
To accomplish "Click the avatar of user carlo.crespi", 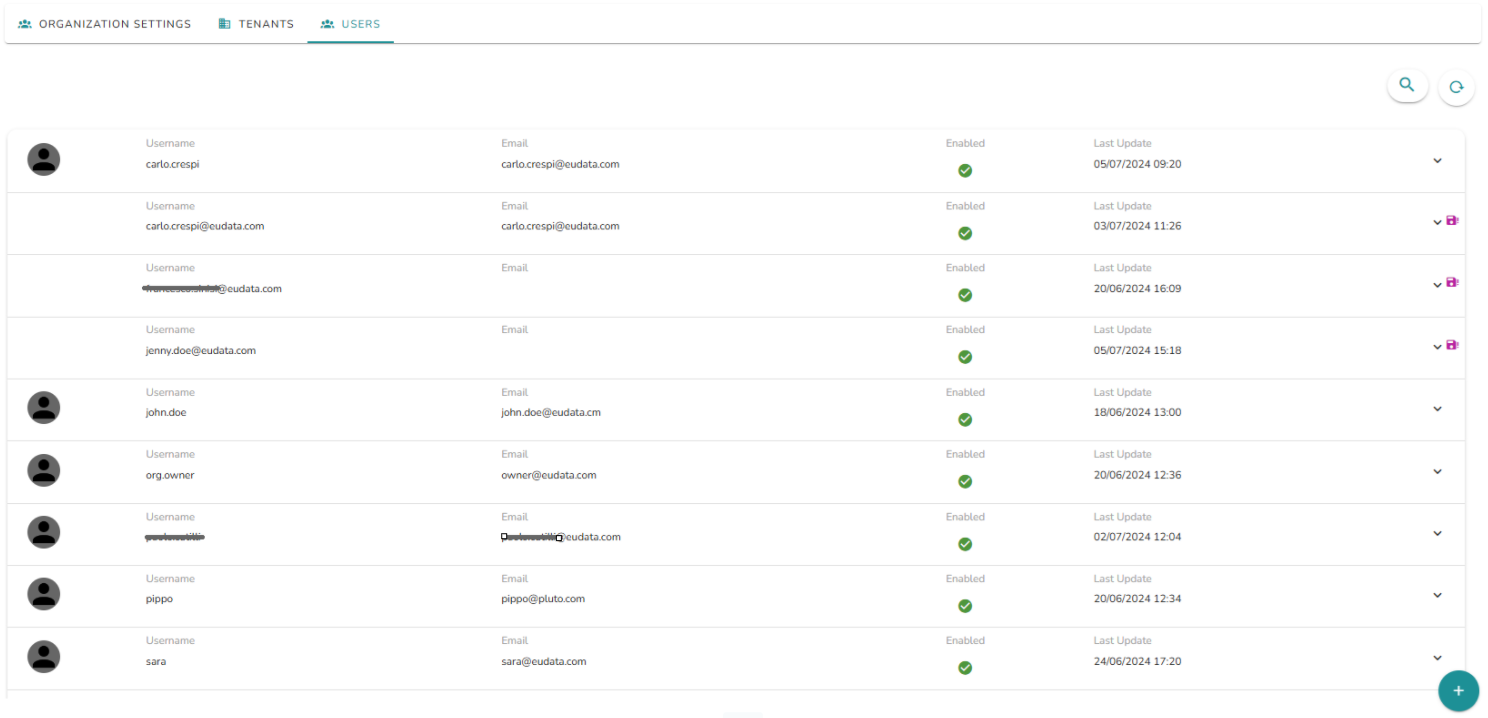I will 44,159.
